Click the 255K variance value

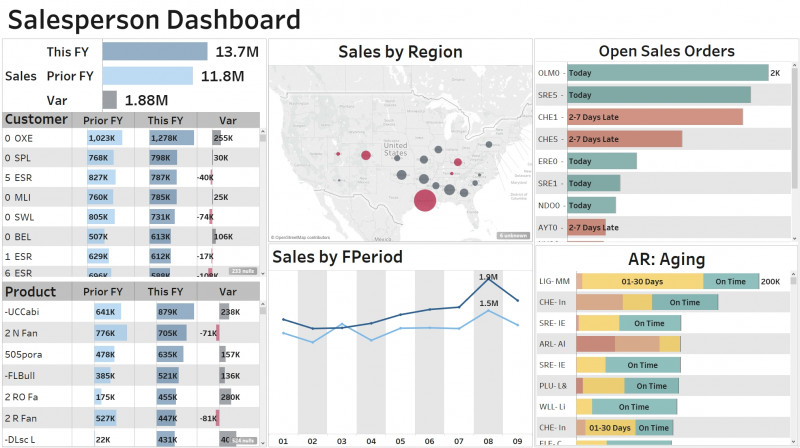(x=223, y=138)
